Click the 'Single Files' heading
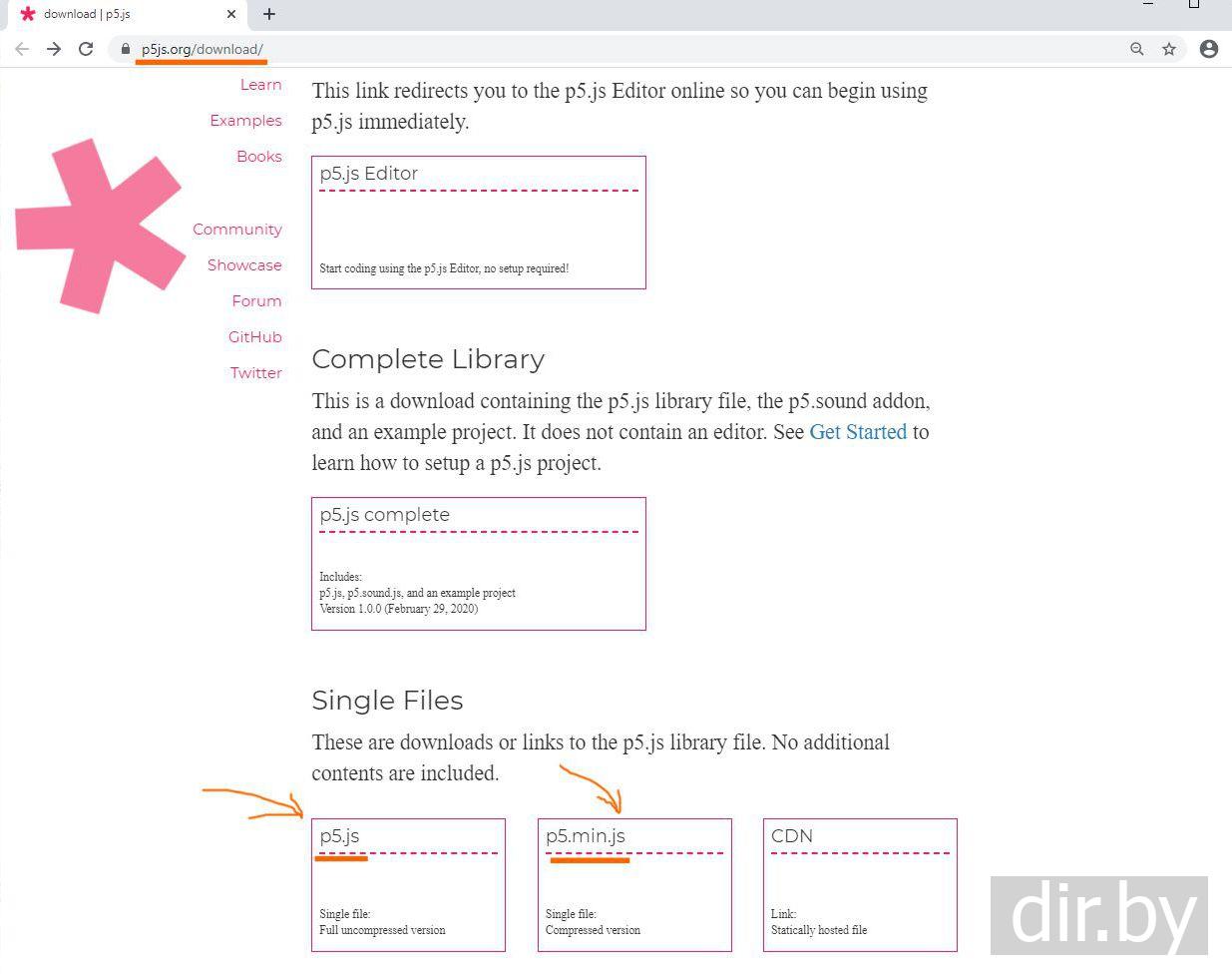 coord(387,701)
